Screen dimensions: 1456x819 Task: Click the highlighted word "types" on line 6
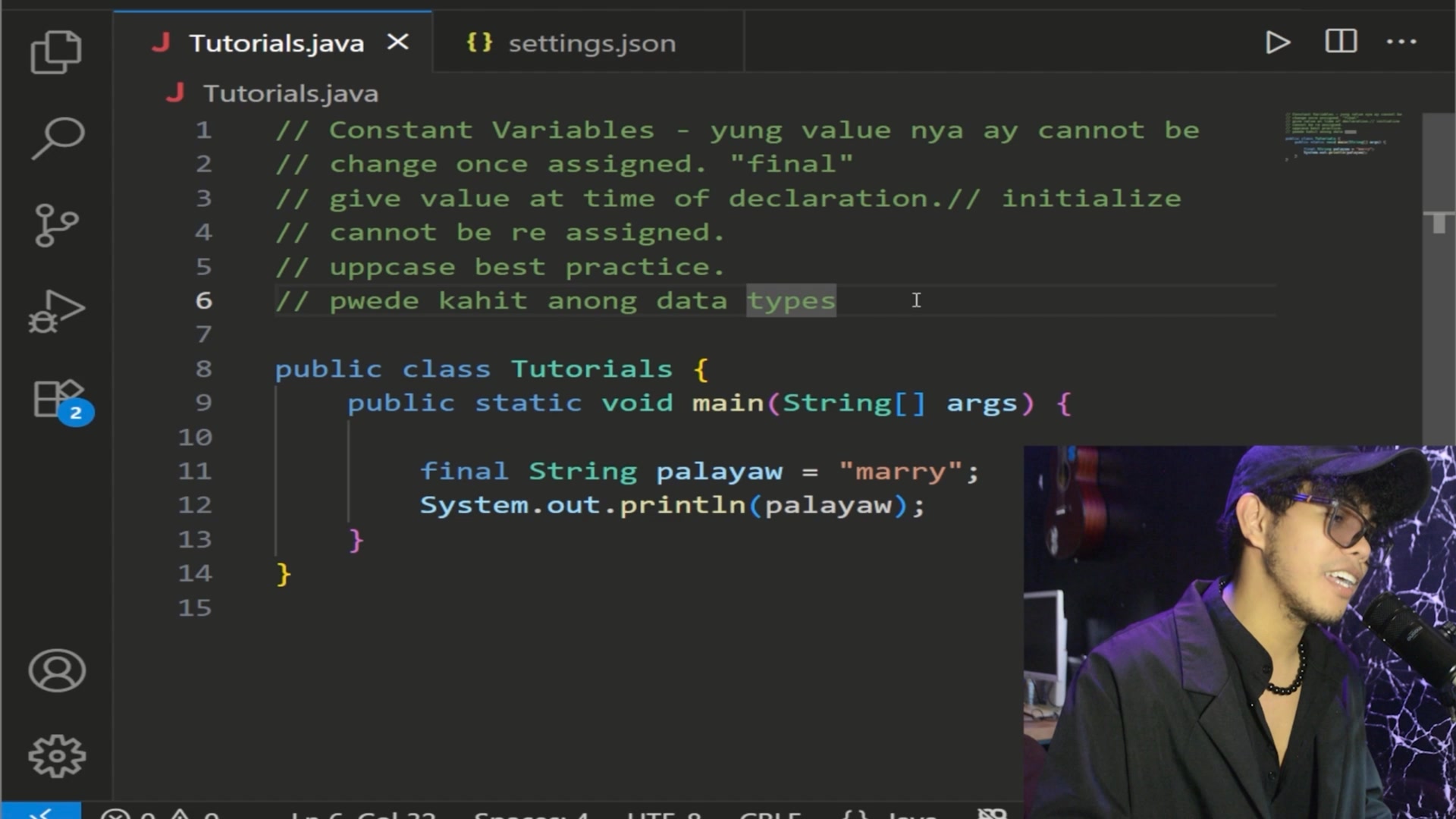[791, 301]
